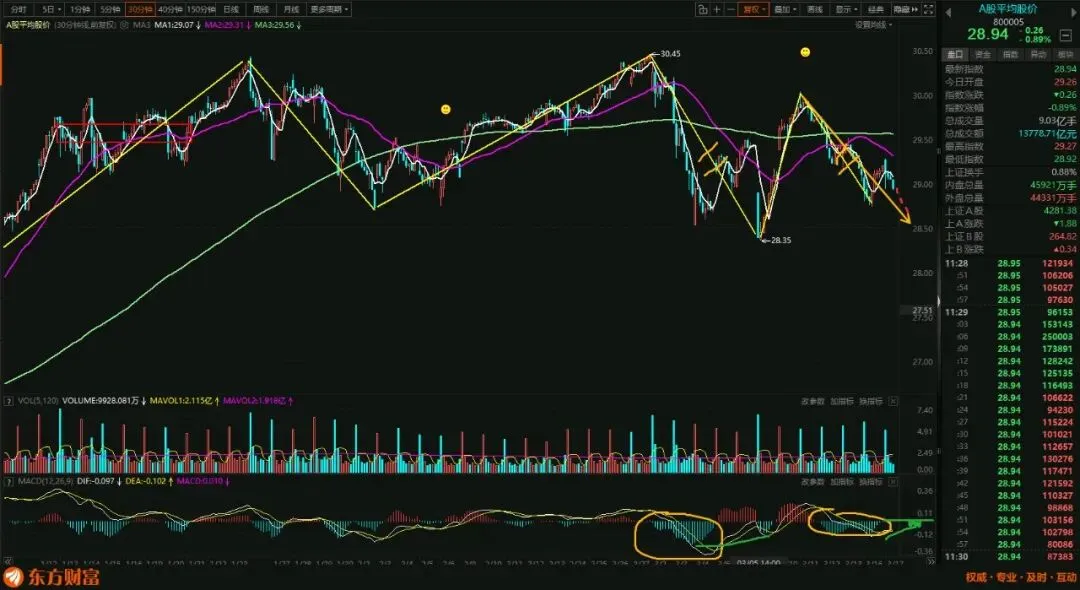Select the 150分钟 period
Image resolution: width=1080 pixels, height=590 pixels.
201,10
